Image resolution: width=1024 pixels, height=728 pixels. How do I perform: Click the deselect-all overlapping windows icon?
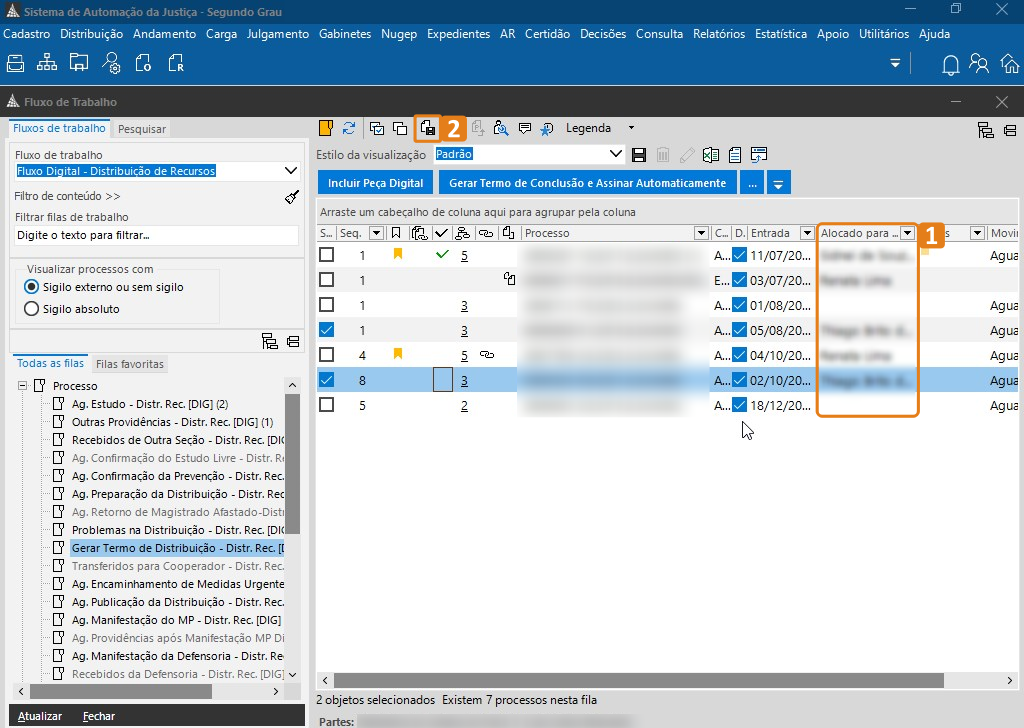(x=400, y=128)
